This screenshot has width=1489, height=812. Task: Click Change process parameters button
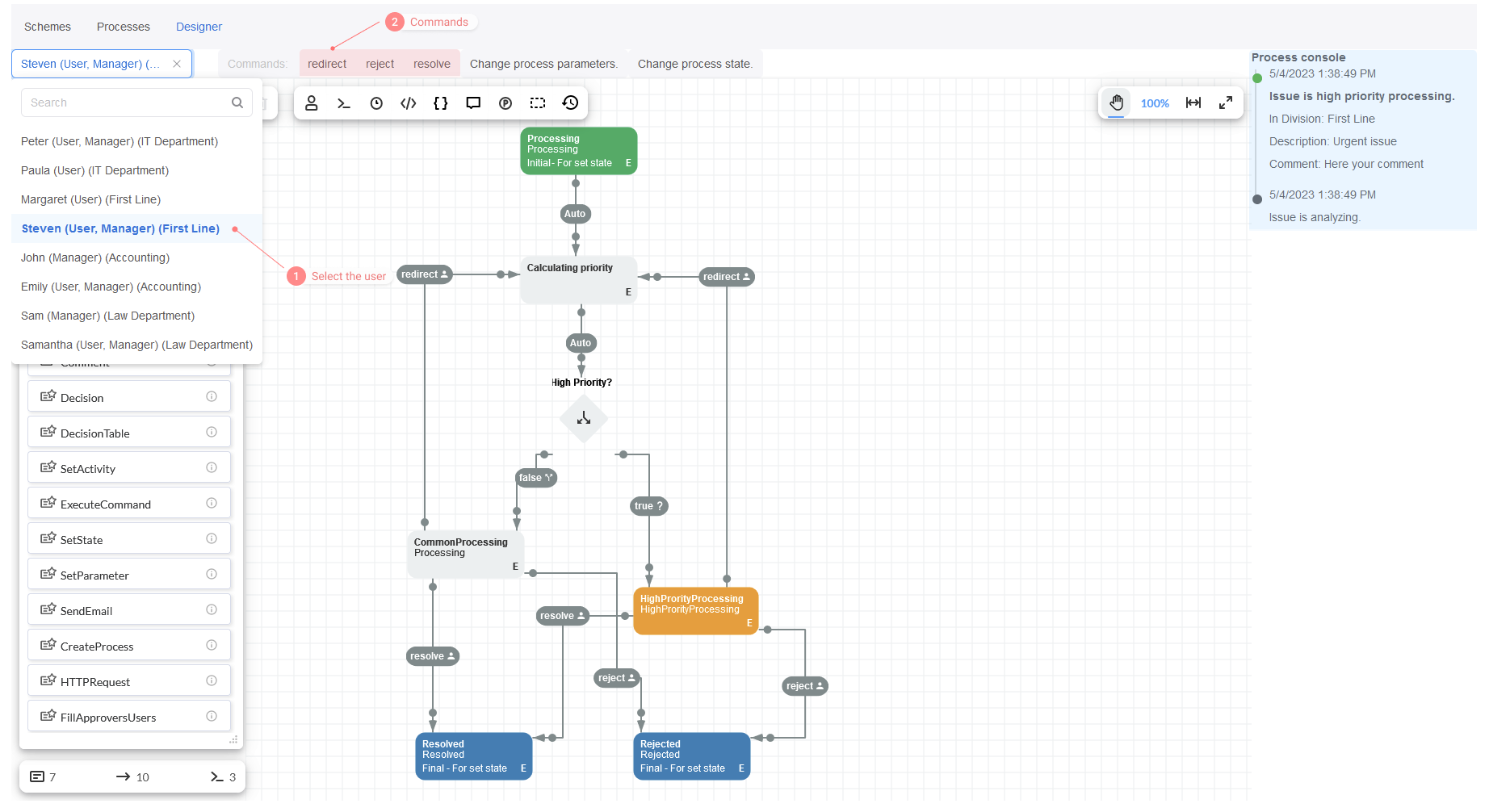coord(543,64)
